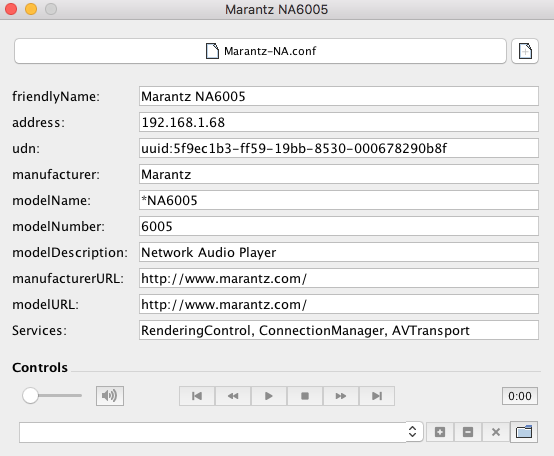Click the modelDescription field Network Audio Player
The height and width of the screenshot is (456, 554).
pyautogui.click(x=338, y=252)
